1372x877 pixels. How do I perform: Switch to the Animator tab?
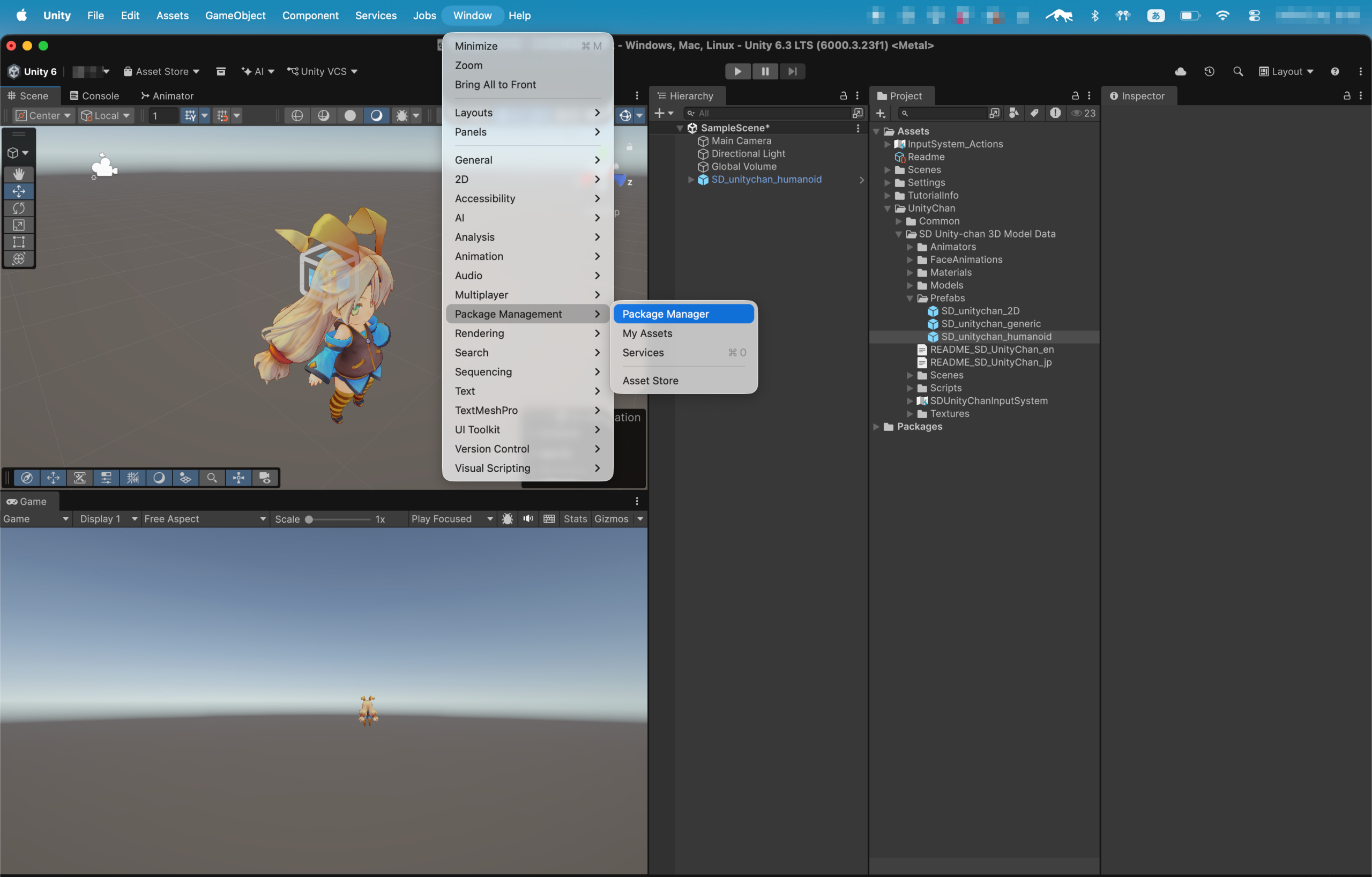(167, 96)
